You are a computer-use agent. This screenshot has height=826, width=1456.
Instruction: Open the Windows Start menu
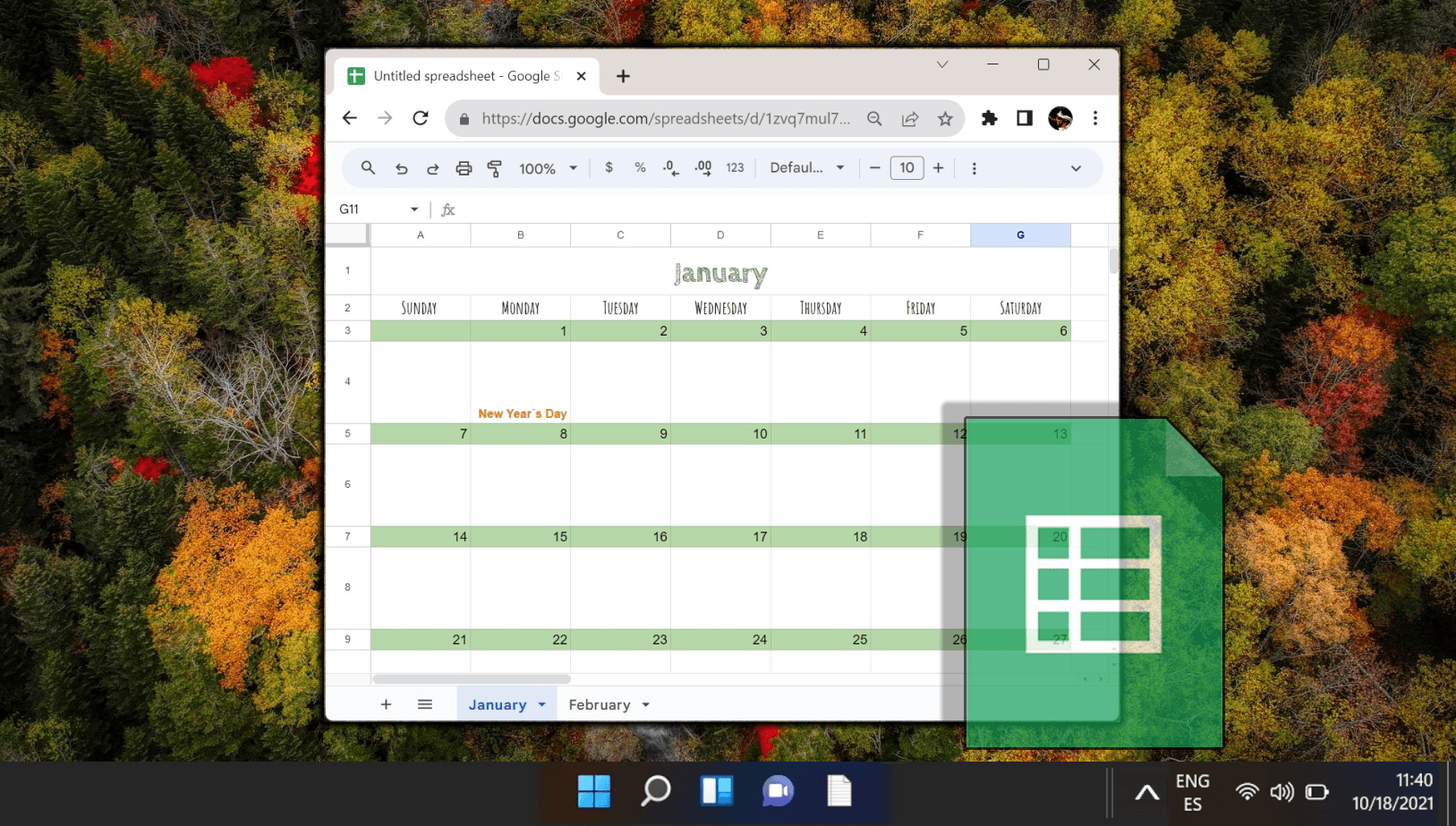594,791
